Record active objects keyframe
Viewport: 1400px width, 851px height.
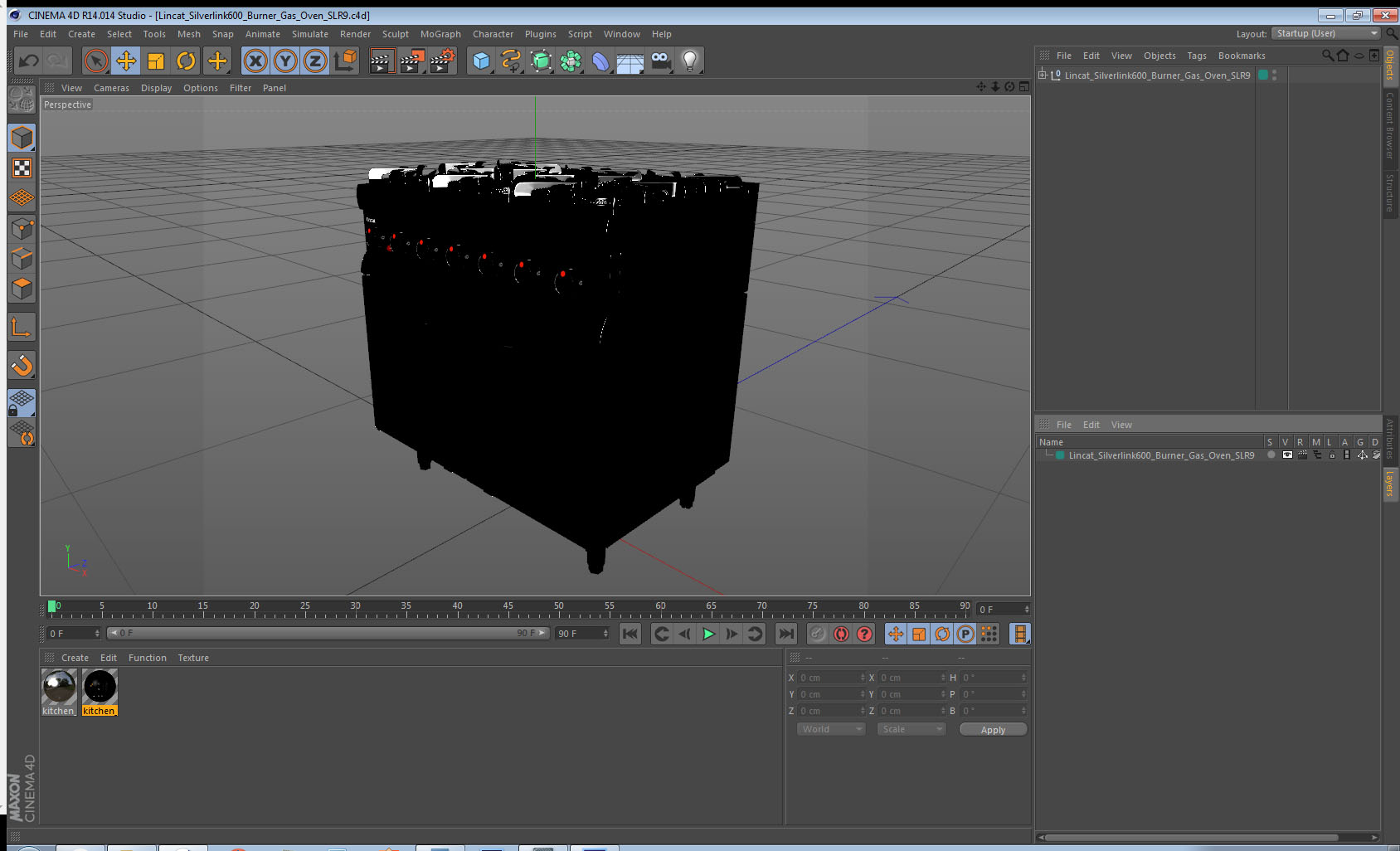click(818, 634)
